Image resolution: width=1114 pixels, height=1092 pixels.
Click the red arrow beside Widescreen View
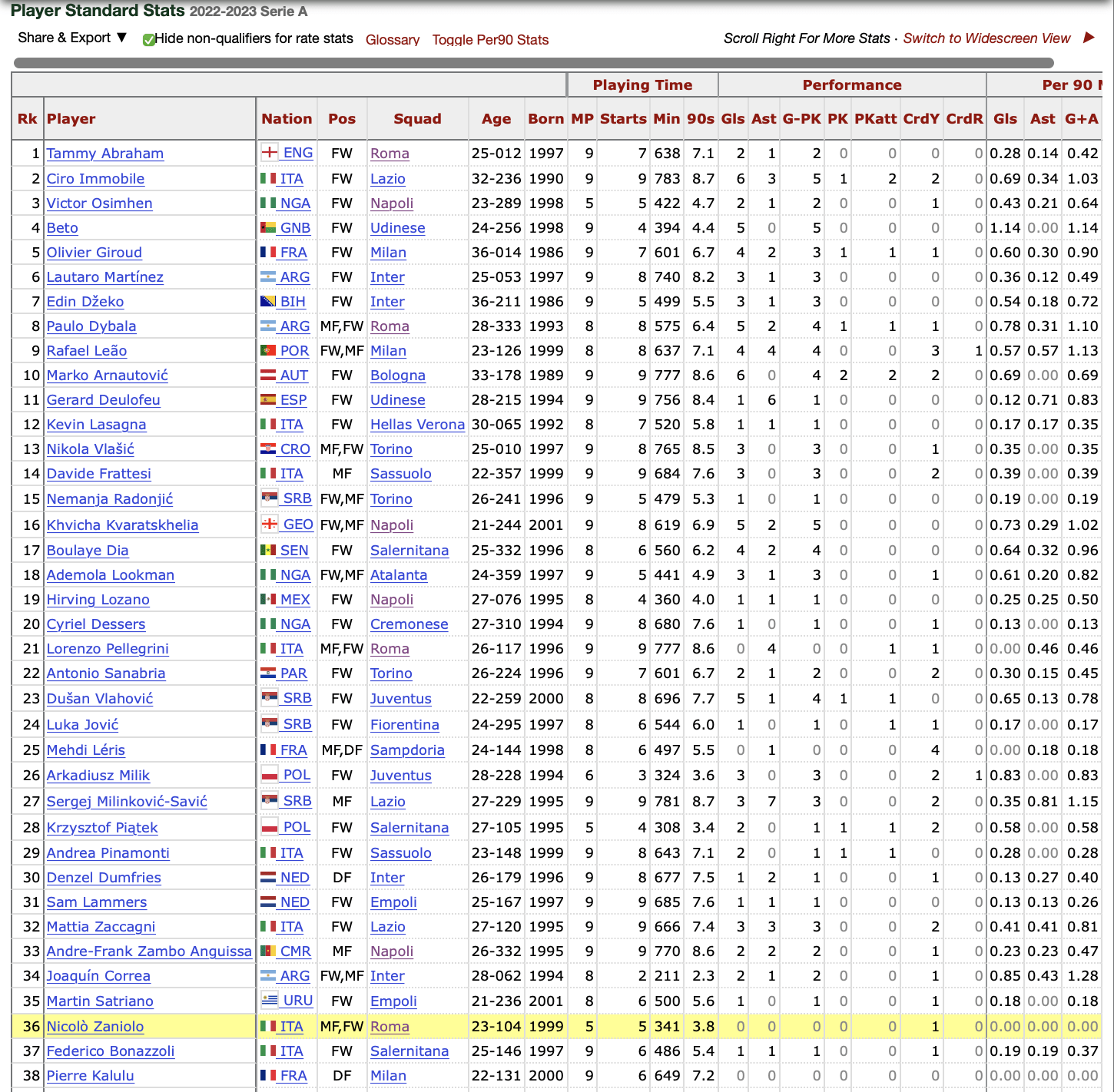coord(1089,38)
